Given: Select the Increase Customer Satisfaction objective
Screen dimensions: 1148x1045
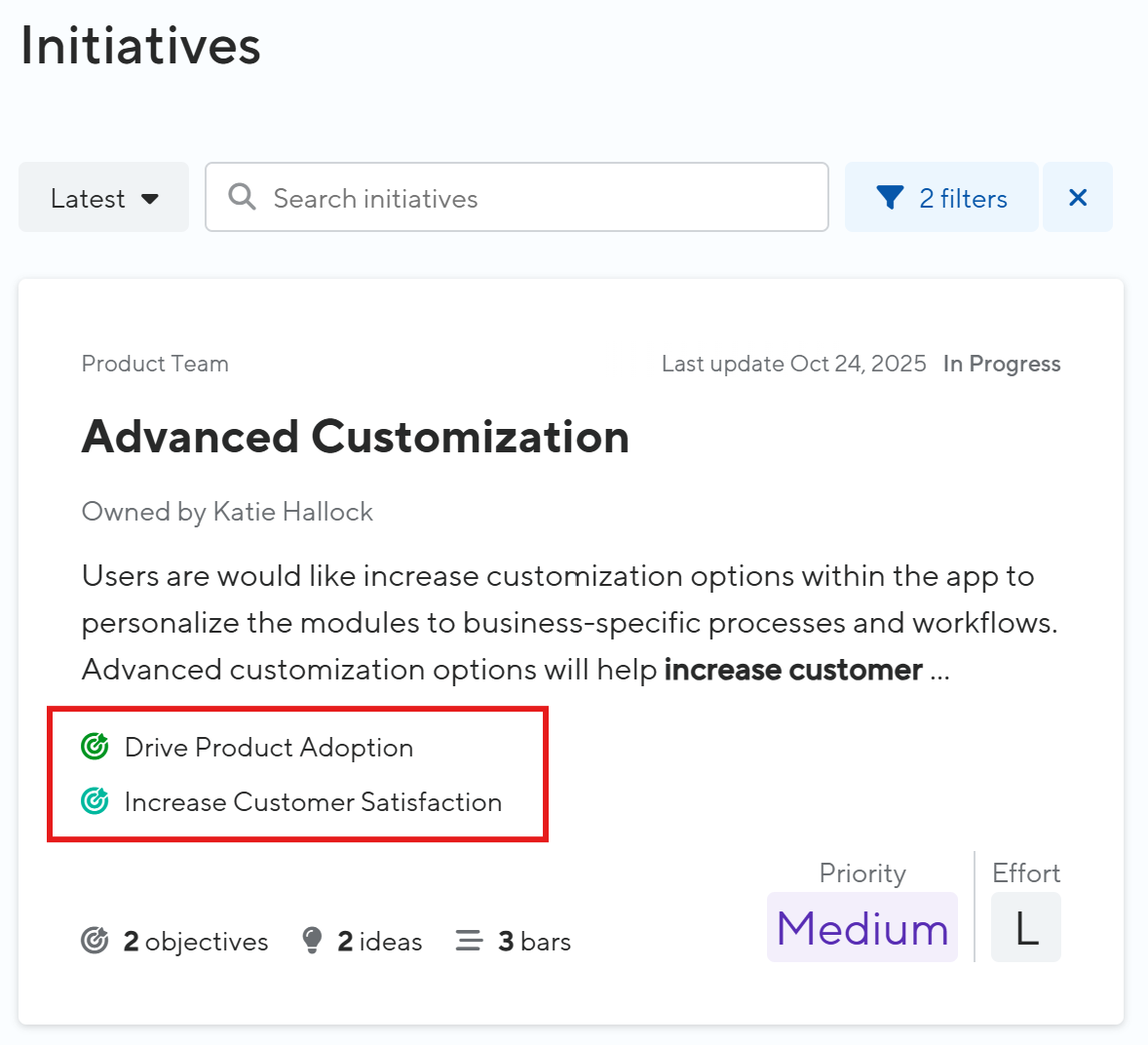Looking at the screenshot, I should pyautogui.click(x=313, y=802).
